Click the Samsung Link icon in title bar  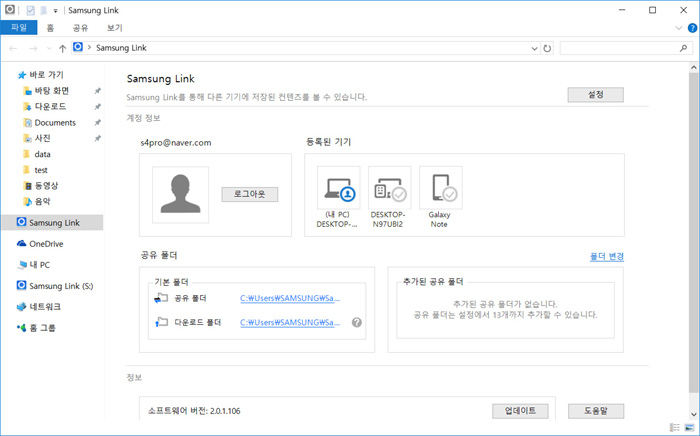click(x=9, y=9)
